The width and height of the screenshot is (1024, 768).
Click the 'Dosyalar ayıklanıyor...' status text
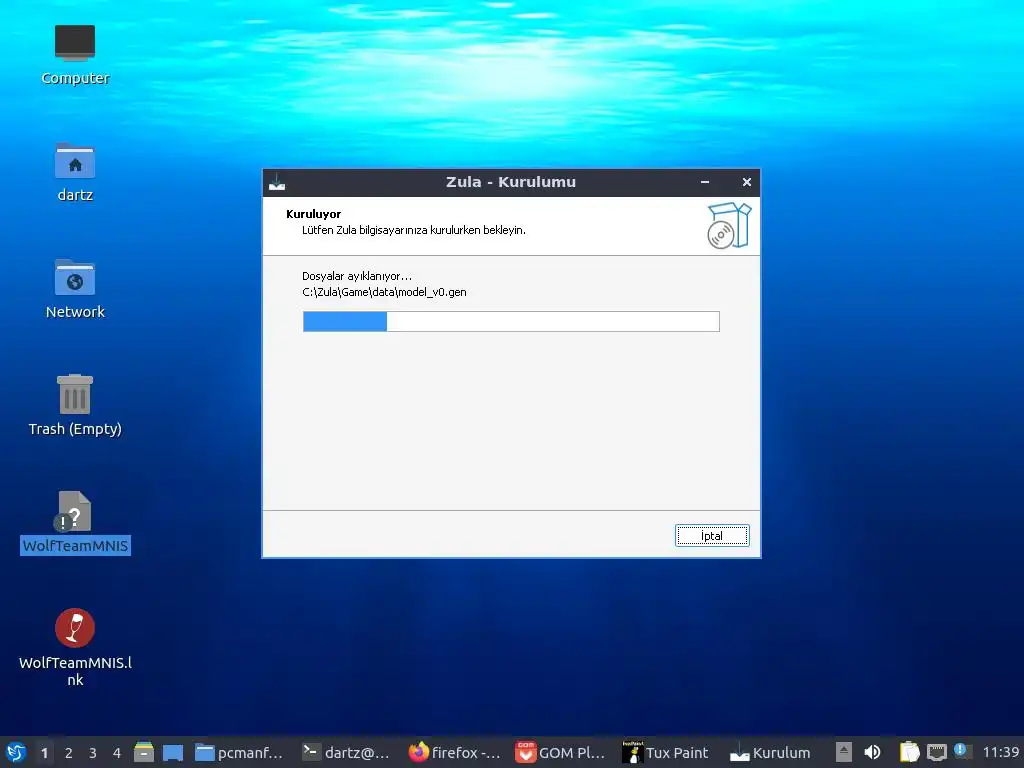357,276
